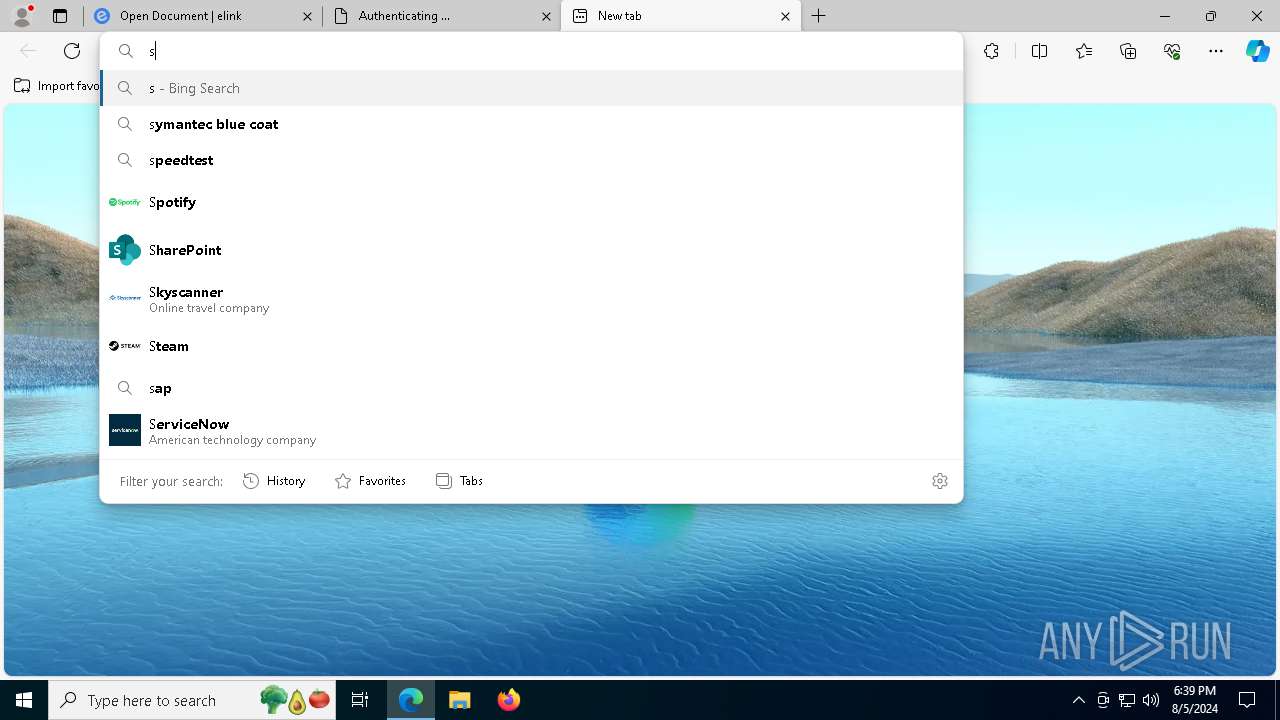The image size is (1280, 720).
Task: Select the SharePoint suggestion
Action: tap(531, 250)
